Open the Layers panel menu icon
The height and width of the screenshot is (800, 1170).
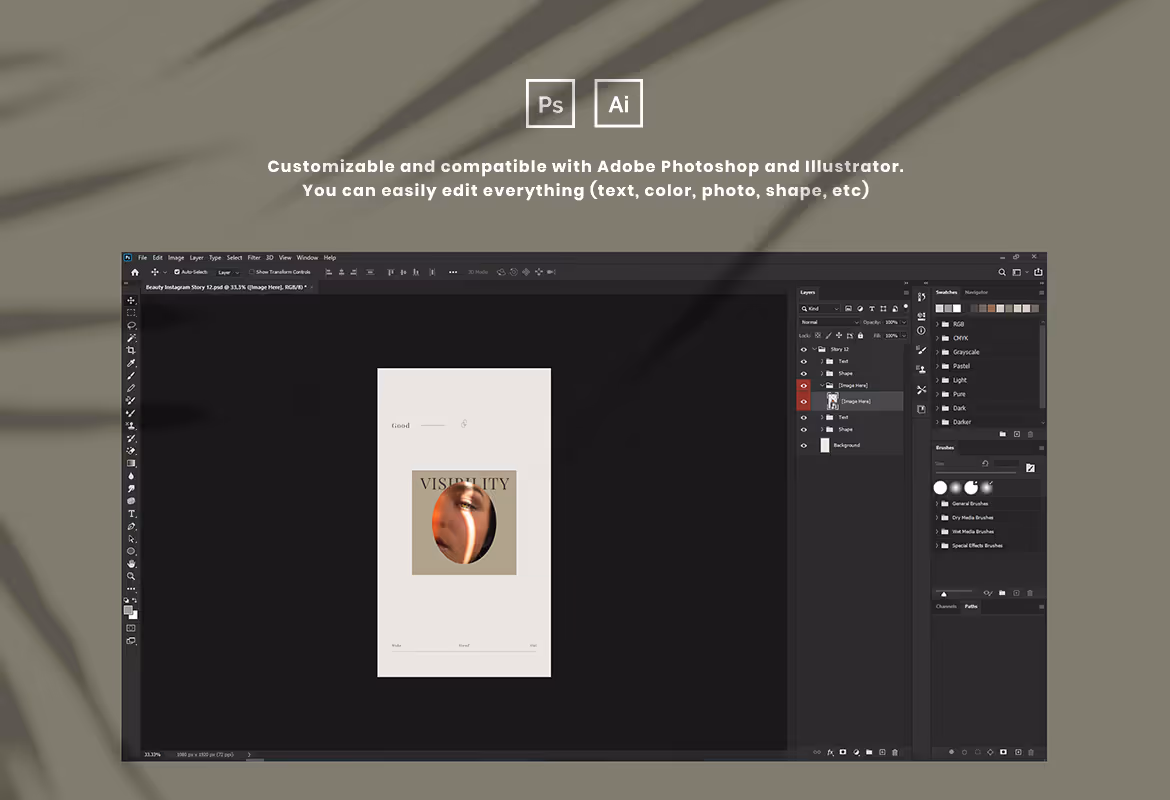pos(906,293)
